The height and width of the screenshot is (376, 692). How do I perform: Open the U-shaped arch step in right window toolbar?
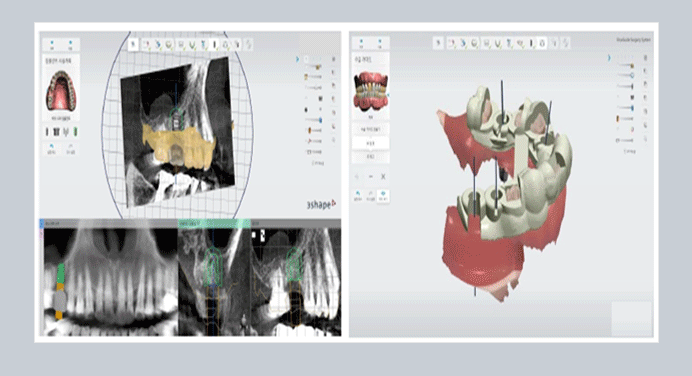[x=497, y=43]
